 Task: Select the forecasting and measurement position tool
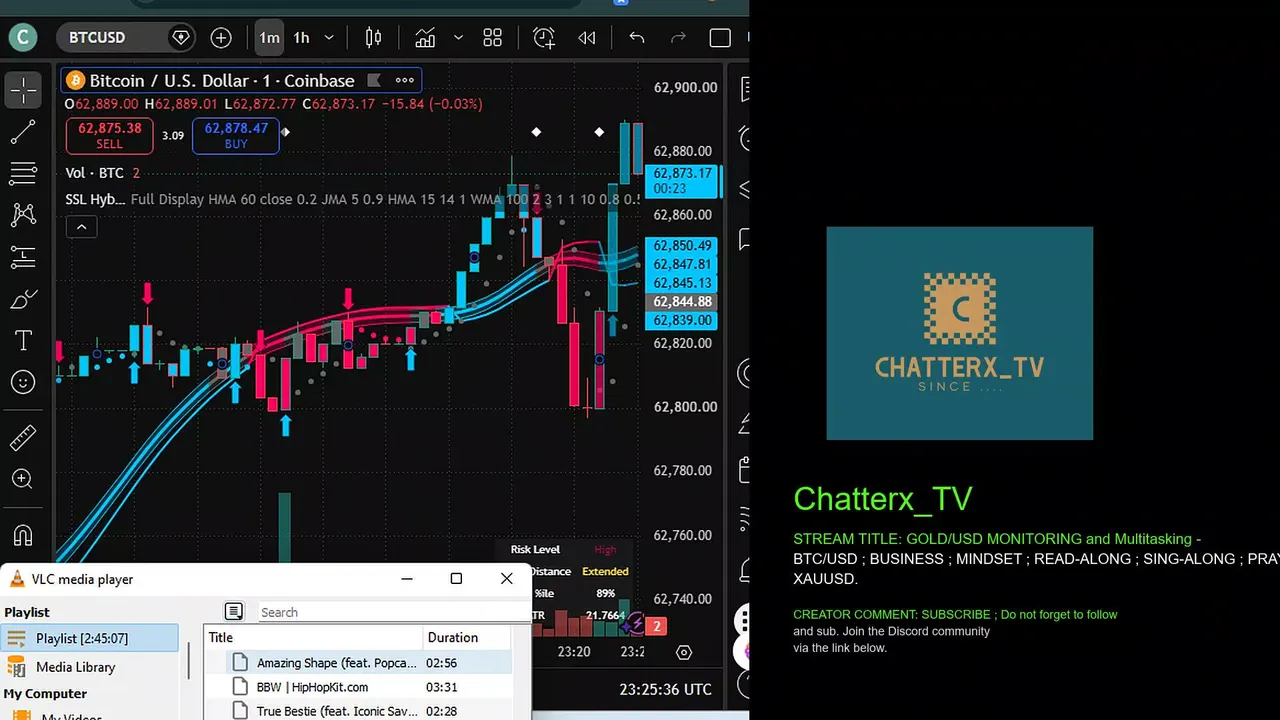pyautogui.click(x=23, y=257)
